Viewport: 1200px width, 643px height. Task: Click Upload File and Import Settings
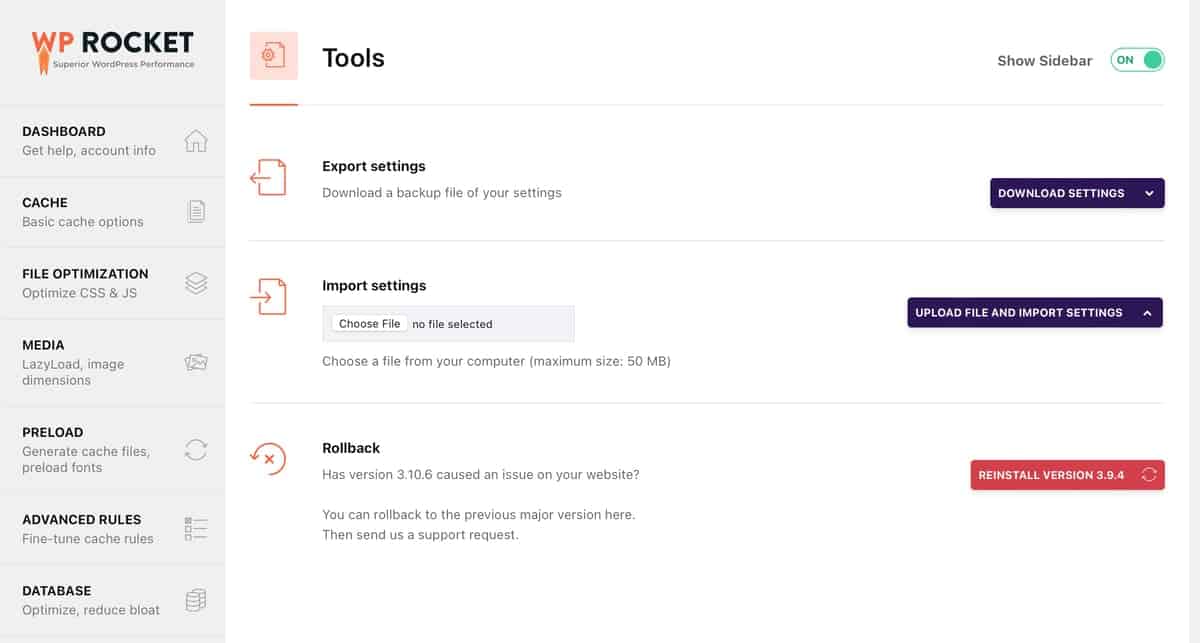(x=1035, y=312)
